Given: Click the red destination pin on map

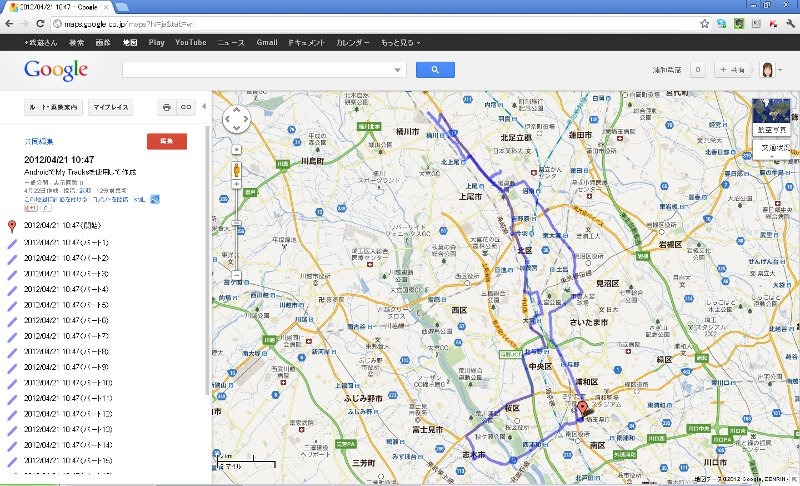Looking at the screenshot, I should pyautogui.click(x=582, y=410).
